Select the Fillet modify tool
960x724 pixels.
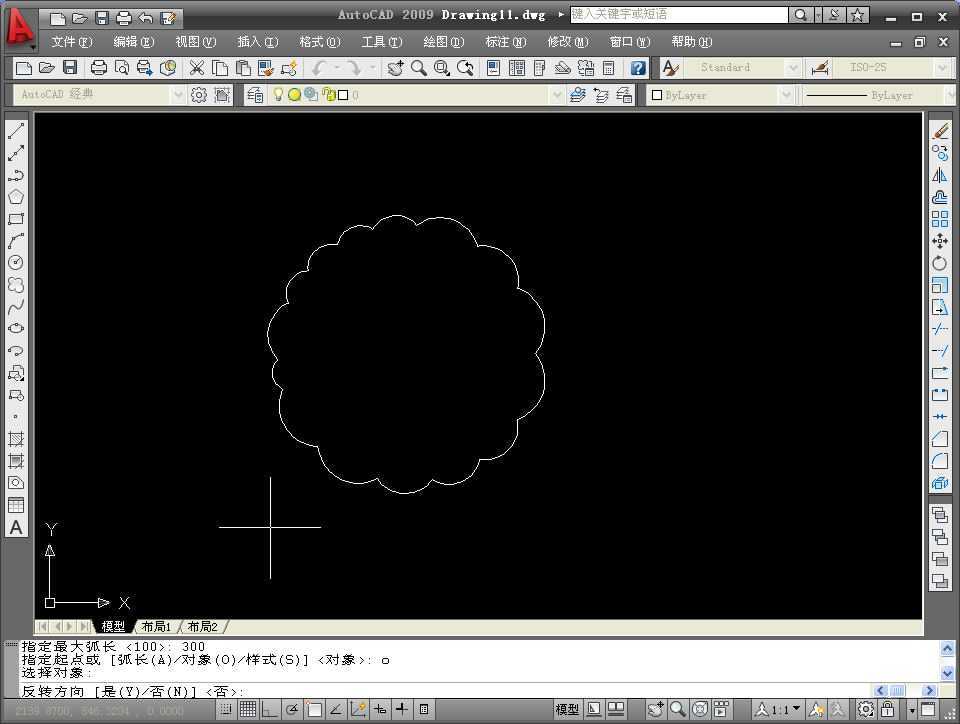[940, 461]
